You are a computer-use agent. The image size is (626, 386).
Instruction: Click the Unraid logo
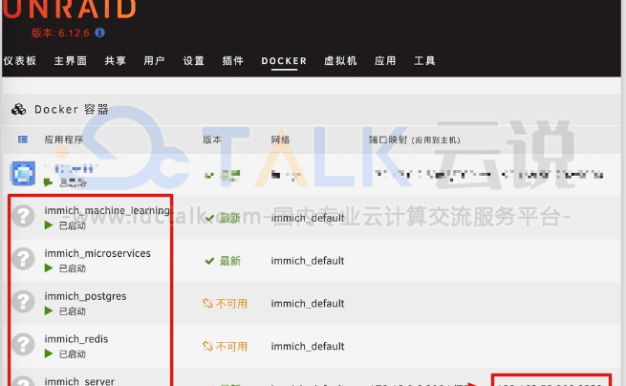69,9
